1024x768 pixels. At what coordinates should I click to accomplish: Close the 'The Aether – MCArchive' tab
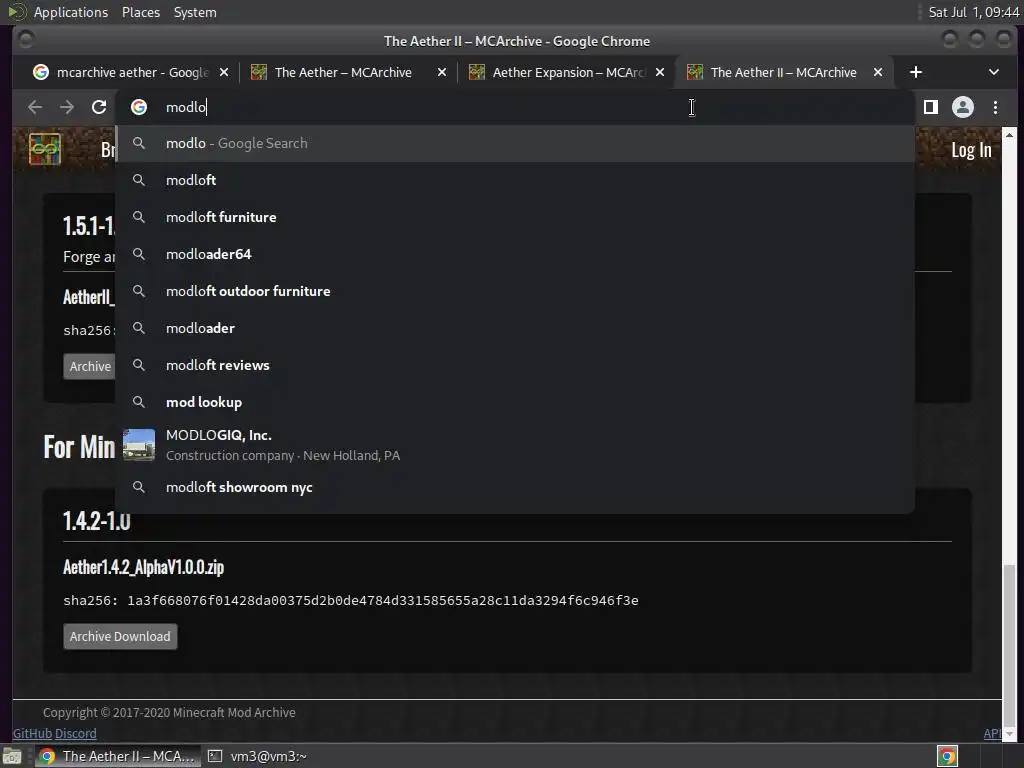point(442,72)
